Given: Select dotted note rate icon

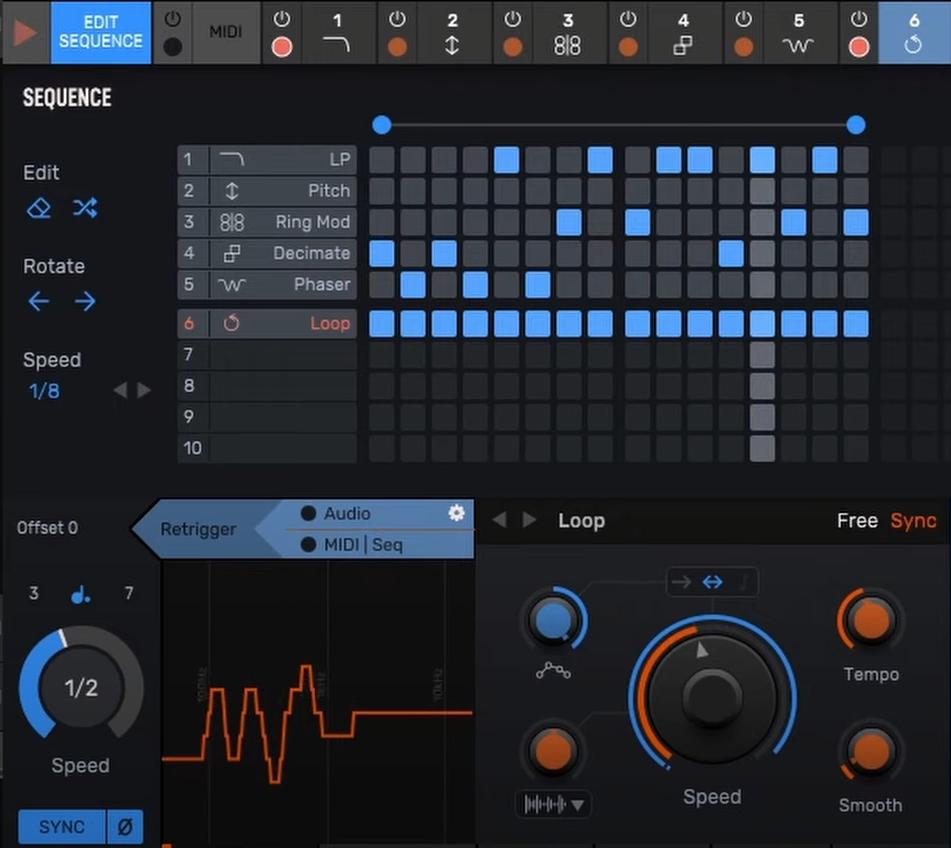Looking at the screenshot, I should coord(81,594).
